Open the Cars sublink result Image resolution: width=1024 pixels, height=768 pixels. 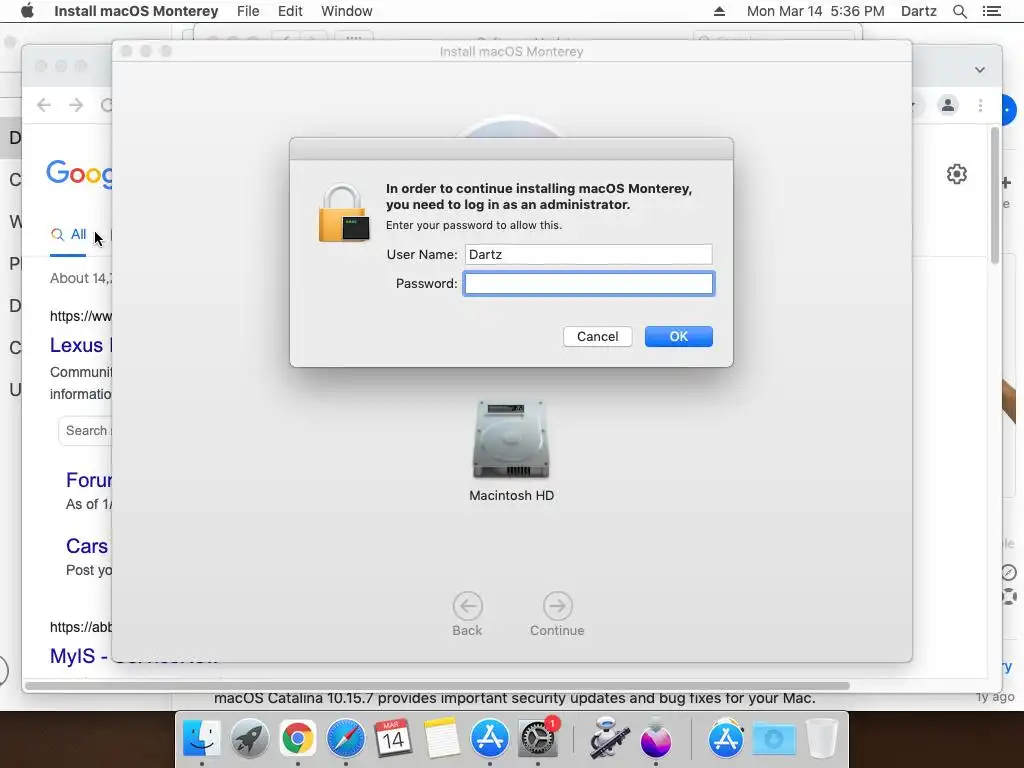87,546
